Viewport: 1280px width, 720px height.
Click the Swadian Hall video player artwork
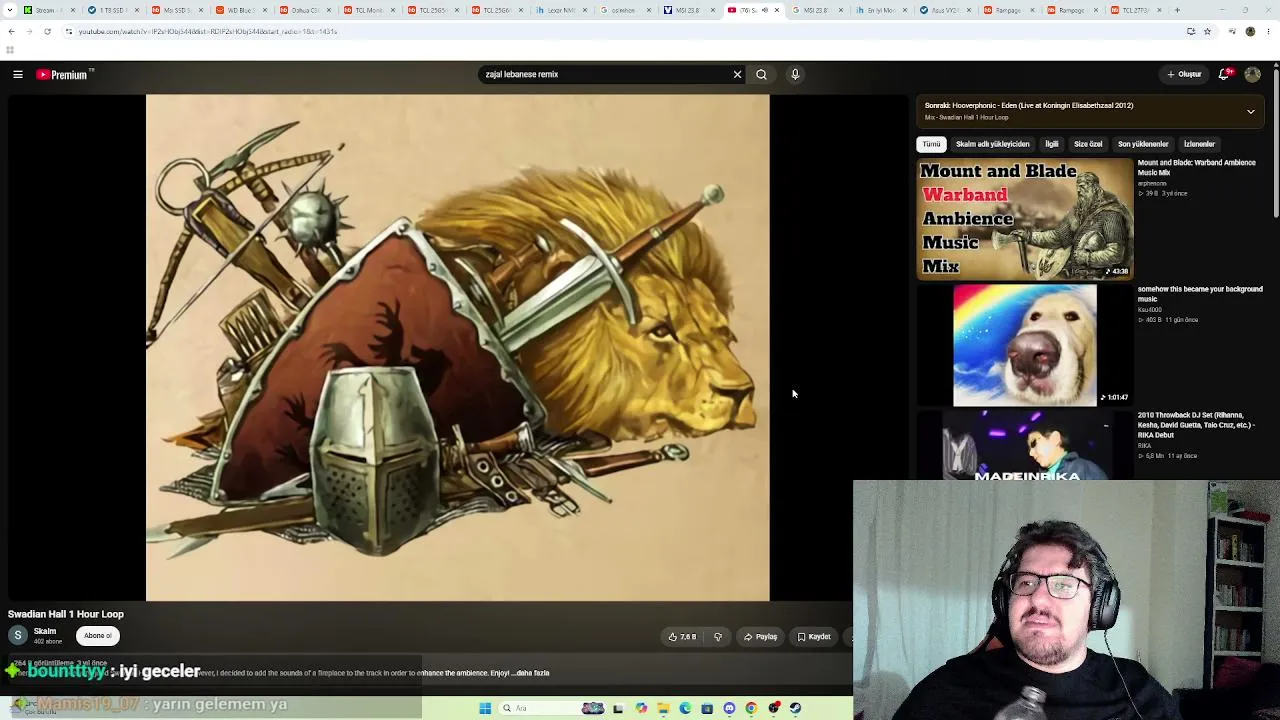pyautogui.click(x=458, y=348)
